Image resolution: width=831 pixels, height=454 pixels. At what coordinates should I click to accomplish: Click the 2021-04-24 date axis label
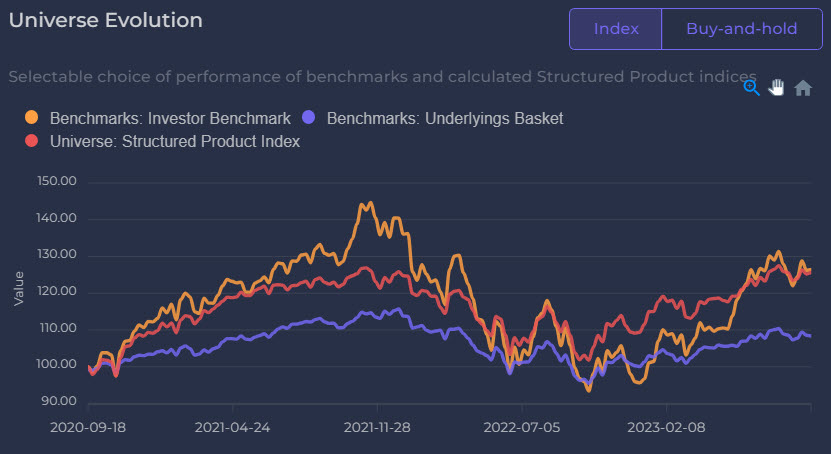(x=232, y=427)
